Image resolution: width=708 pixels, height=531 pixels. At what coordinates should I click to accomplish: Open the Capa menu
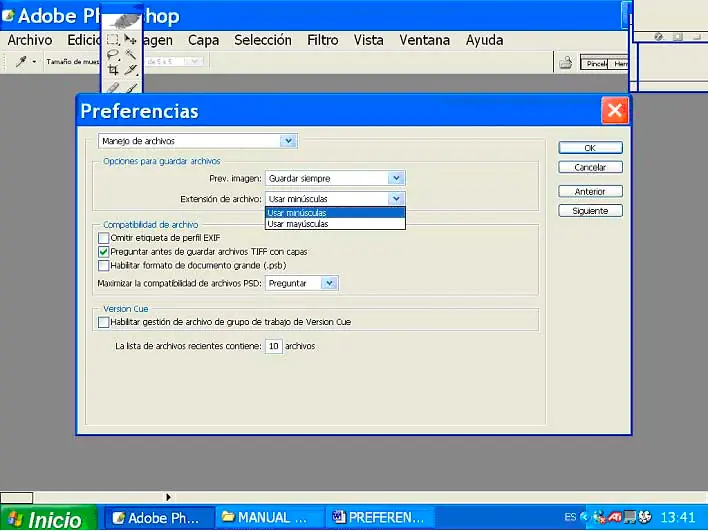[x=204, y=40]
